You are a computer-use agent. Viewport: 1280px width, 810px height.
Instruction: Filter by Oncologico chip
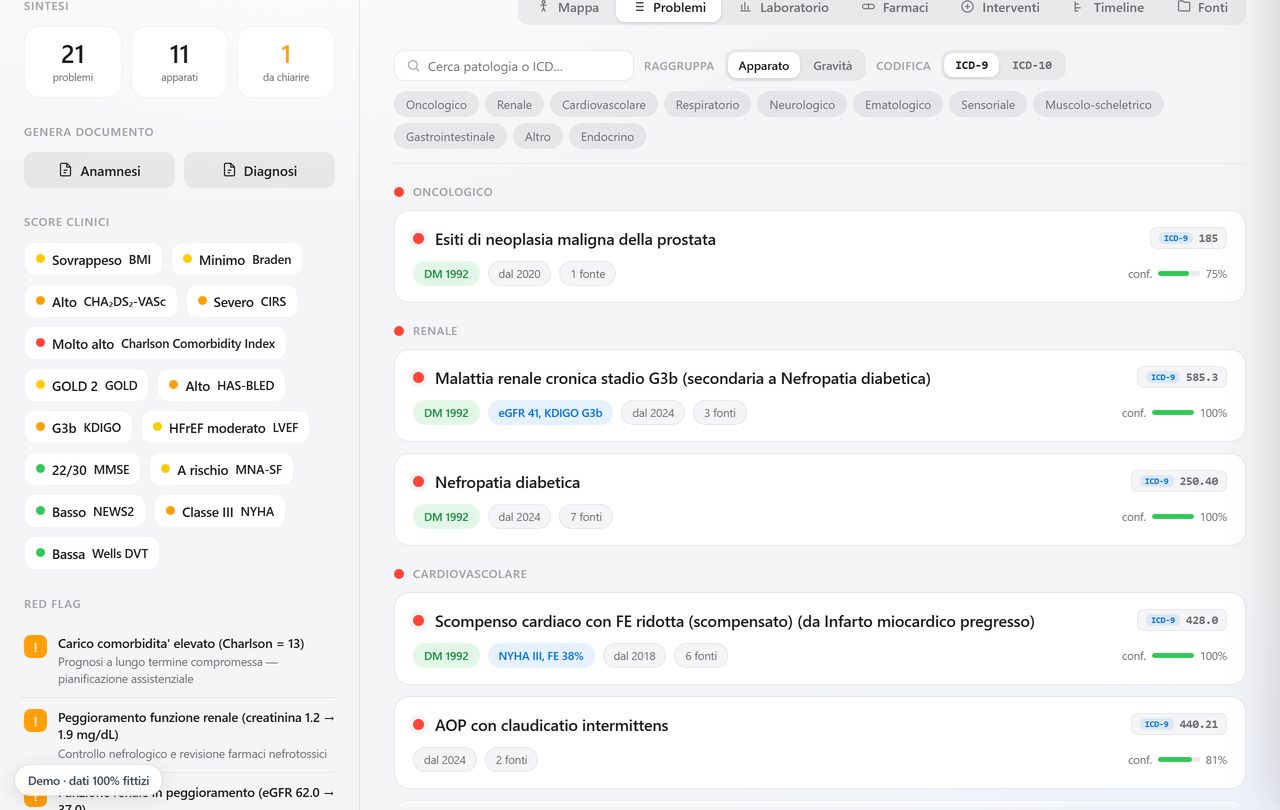436,105
